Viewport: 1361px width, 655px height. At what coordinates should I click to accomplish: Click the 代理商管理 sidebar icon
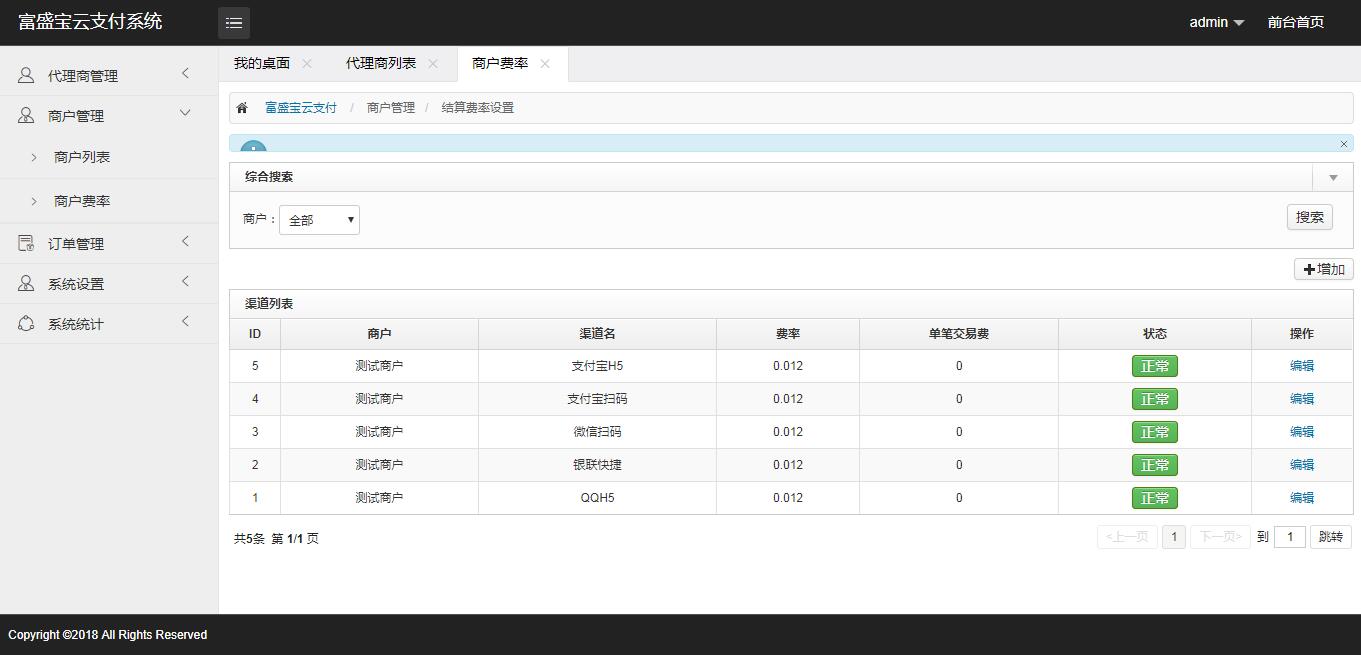tap(23, 73)
